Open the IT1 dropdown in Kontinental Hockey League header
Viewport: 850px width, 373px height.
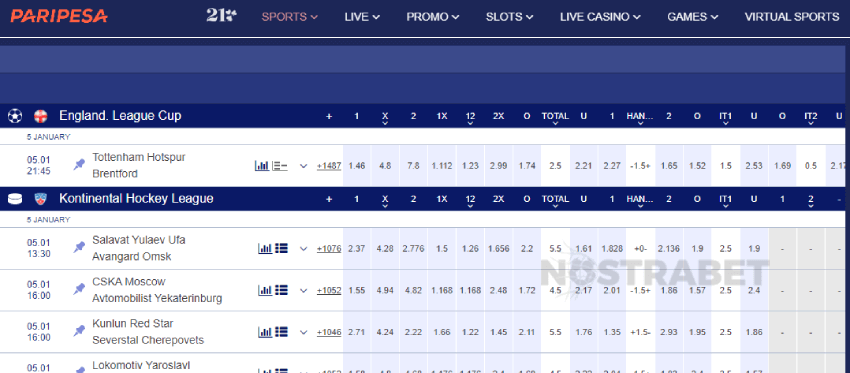(x=725, y=201)
